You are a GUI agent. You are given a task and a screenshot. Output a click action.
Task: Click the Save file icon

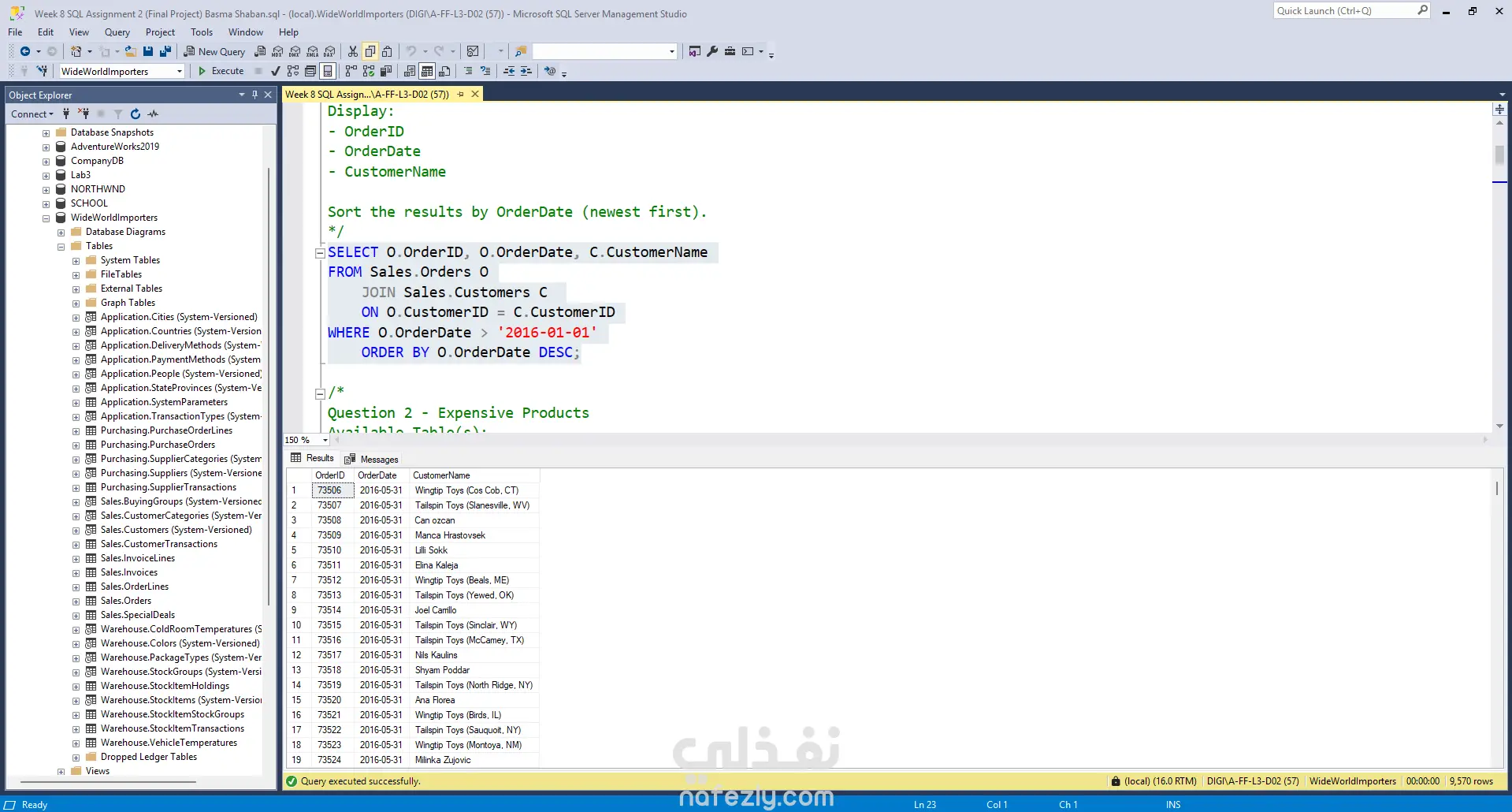148,51
